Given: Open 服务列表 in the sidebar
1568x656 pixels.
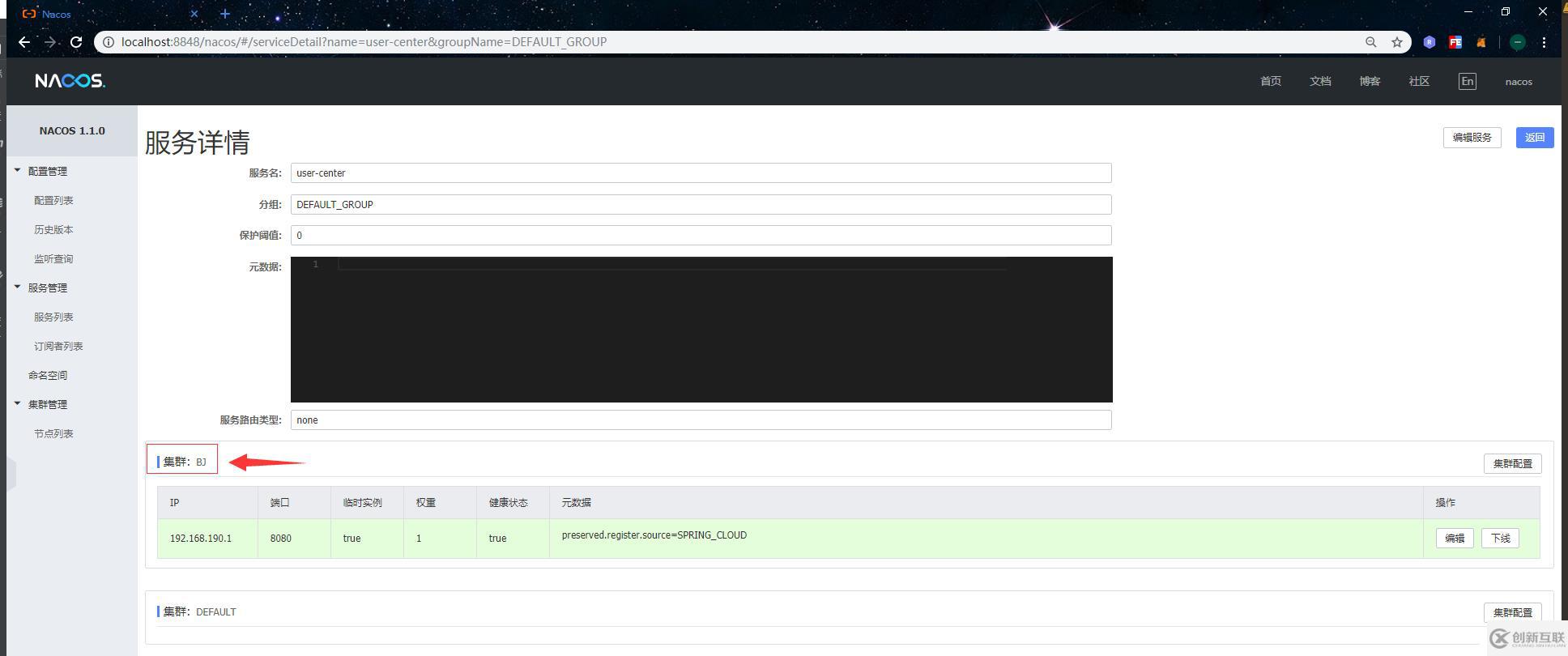Looking at the screenshot, I should click(x=53, y=317).
